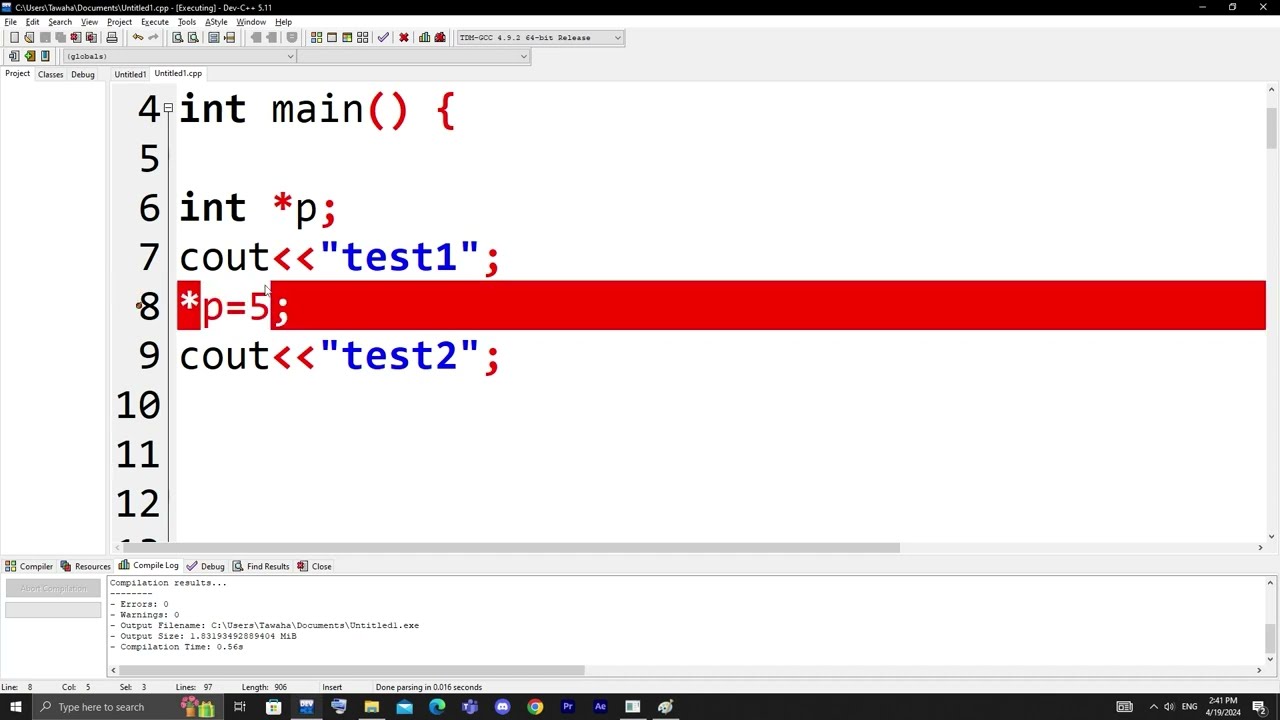Switch to the Untitled1 editor tab
Viewport: 1280px width, 720px height.
(130, 74)
